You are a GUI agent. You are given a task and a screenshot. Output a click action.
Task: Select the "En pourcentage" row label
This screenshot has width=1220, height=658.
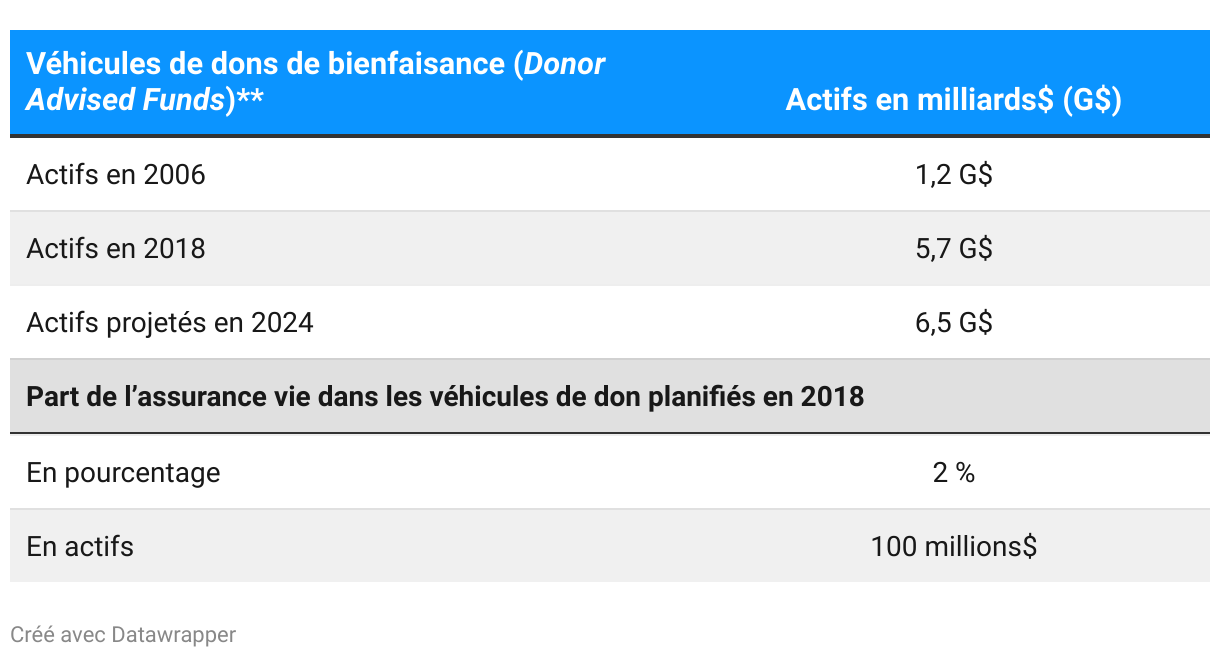[123, 472]
